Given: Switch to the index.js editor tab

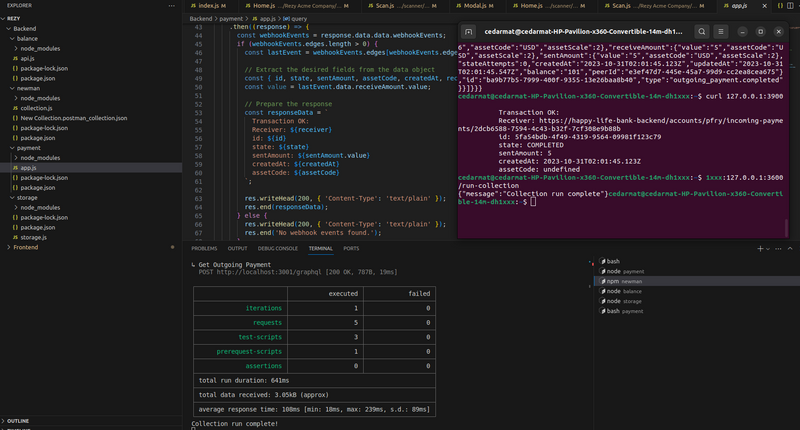Looking at the screenshot, I should [x=209, y=6].
